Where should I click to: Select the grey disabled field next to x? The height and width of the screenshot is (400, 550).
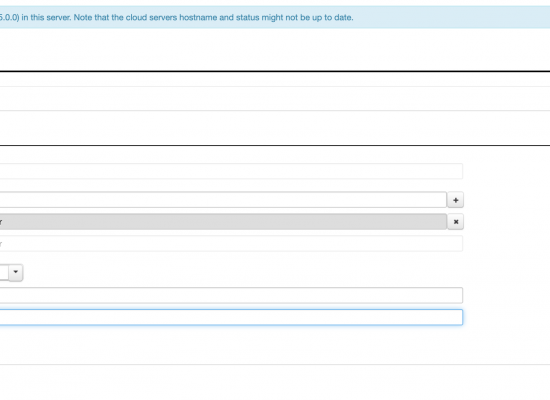(223, 222)
